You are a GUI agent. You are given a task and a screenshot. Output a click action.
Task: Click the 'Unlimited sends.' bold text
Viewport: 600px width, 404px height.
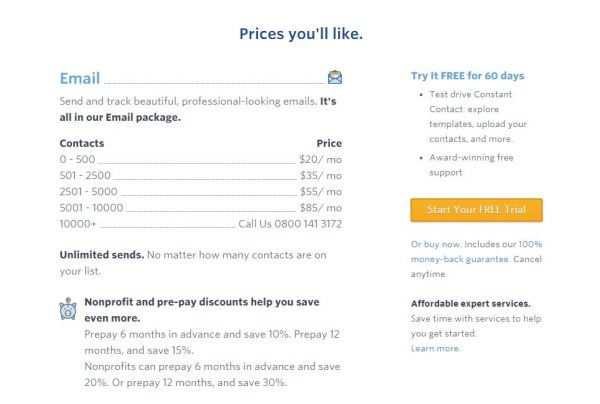pyautogui.click(x=102, y=255)
